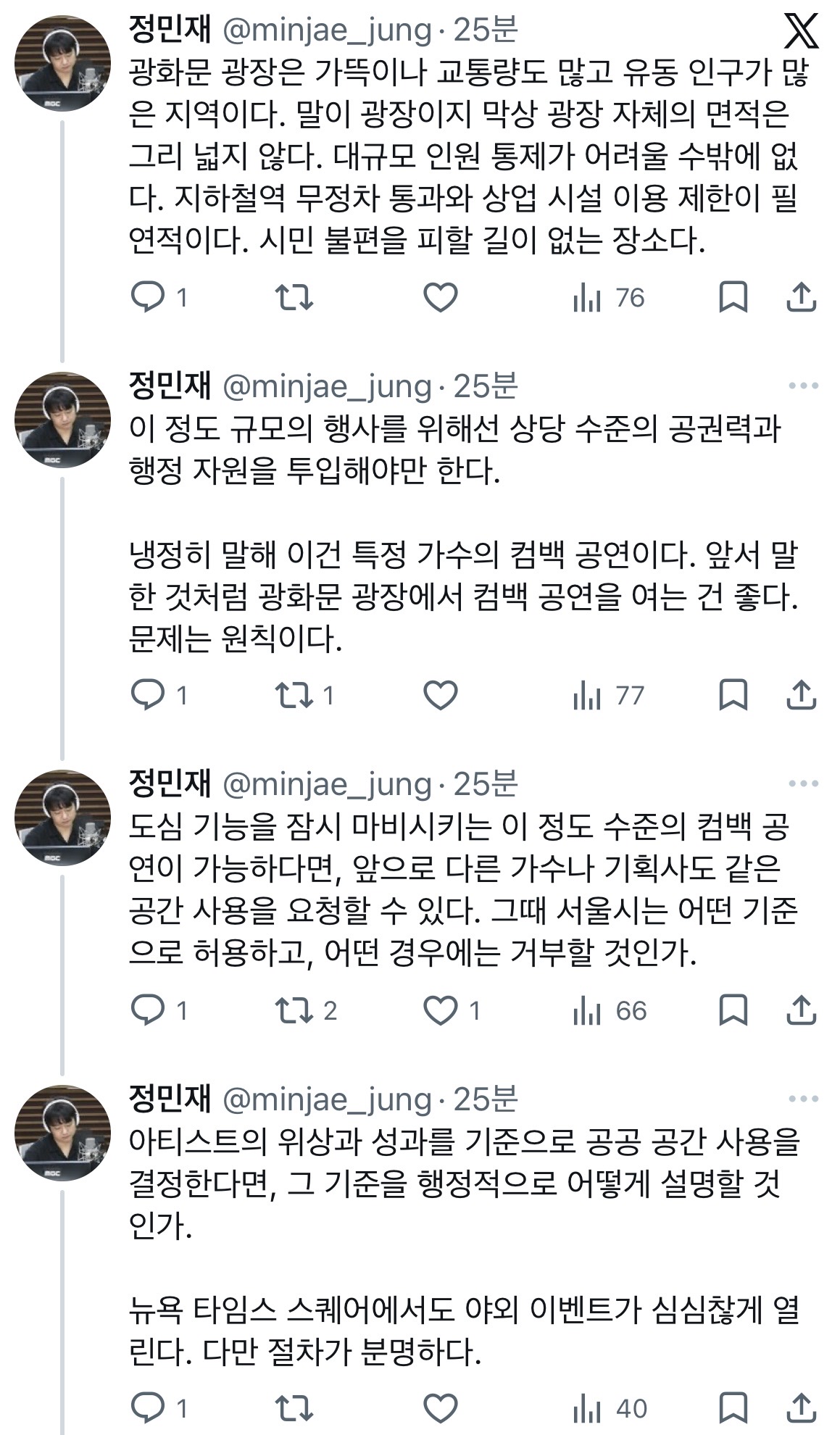Screen dimensions: 840x1435
Task: Like the second tweet with 77 views
Action: point(440,695)
